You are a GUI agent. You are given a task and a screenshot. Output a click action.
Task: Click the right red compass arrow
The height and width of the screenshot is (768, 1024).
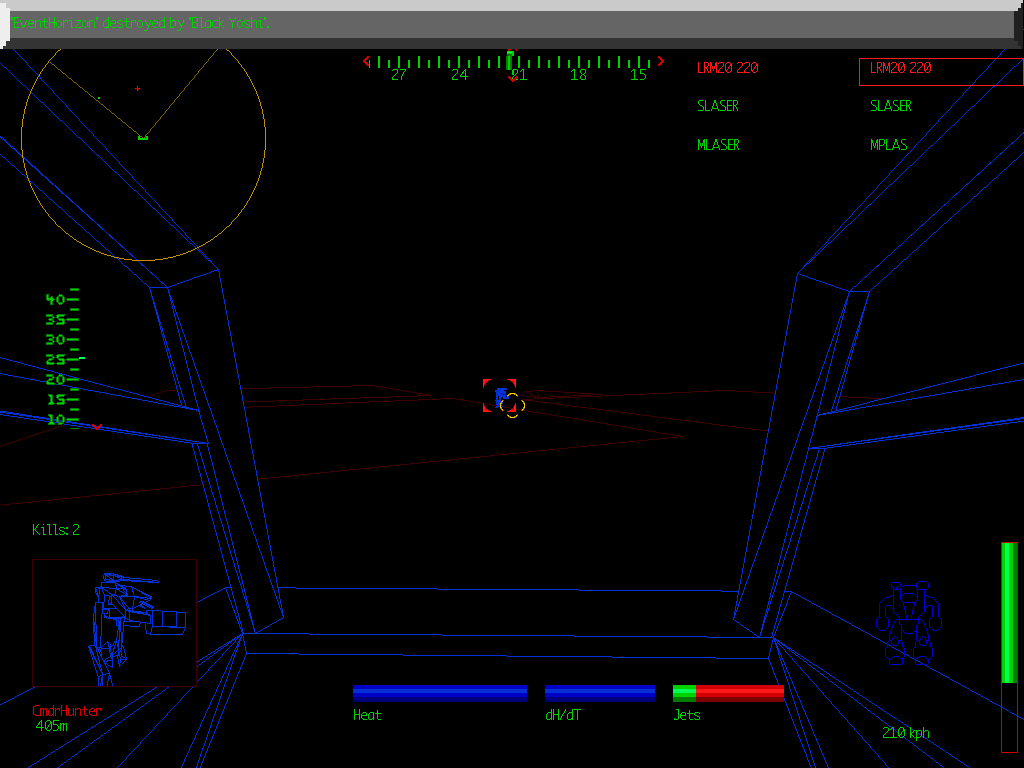(660, 62)
